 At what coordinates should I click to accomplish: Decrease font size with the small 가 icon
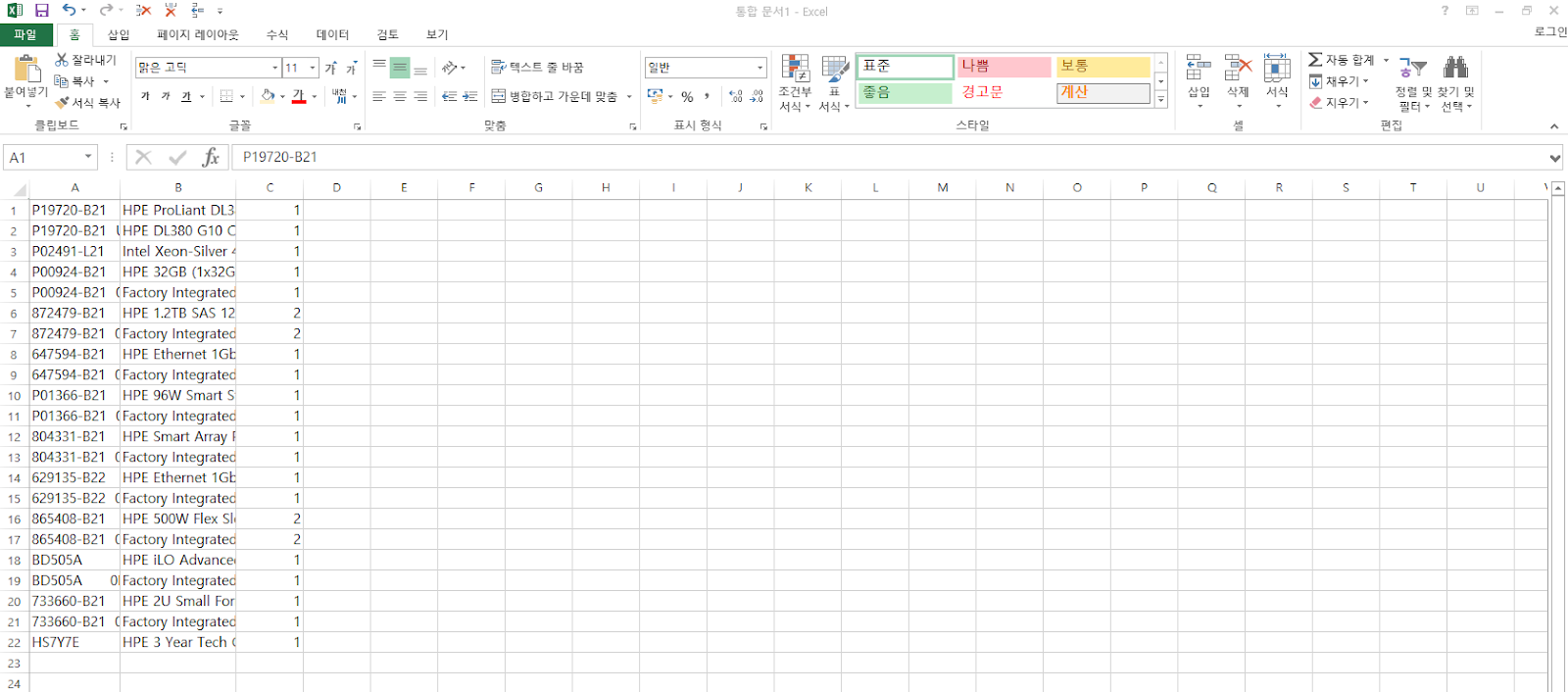click(x=351, y=68)
